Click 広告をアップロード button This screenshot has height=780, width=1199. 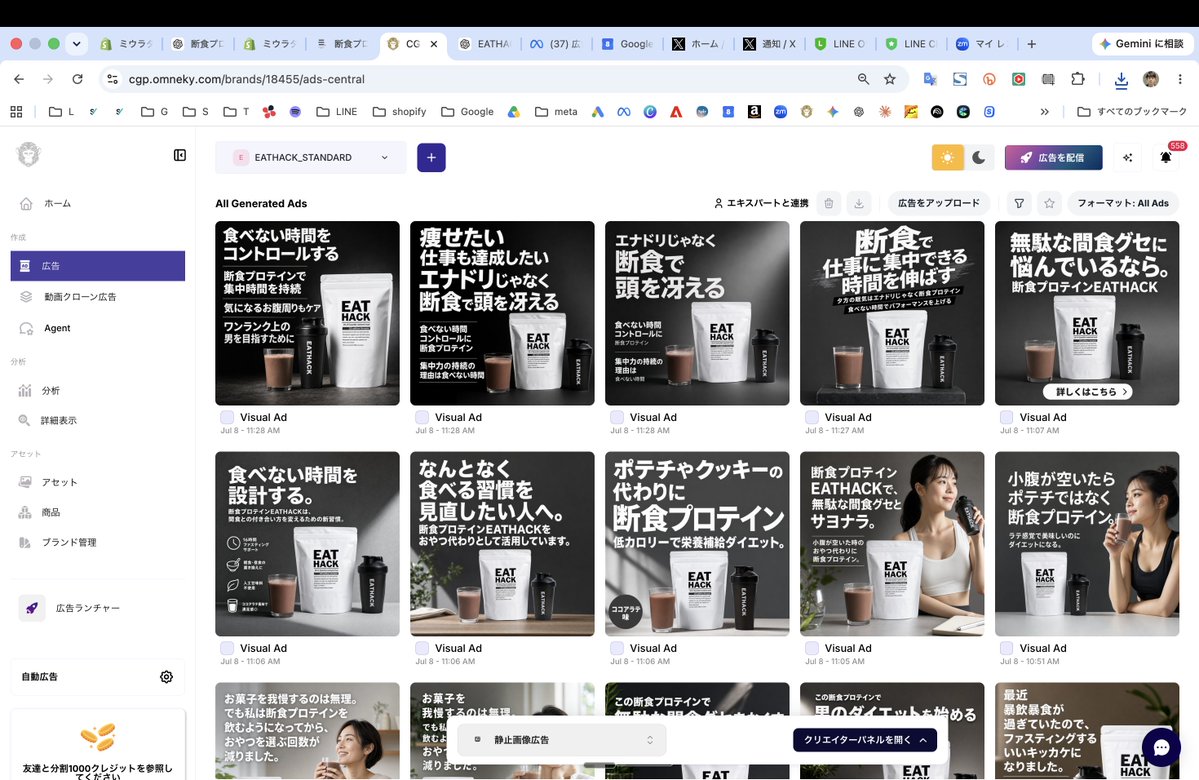tap(938, 203)
